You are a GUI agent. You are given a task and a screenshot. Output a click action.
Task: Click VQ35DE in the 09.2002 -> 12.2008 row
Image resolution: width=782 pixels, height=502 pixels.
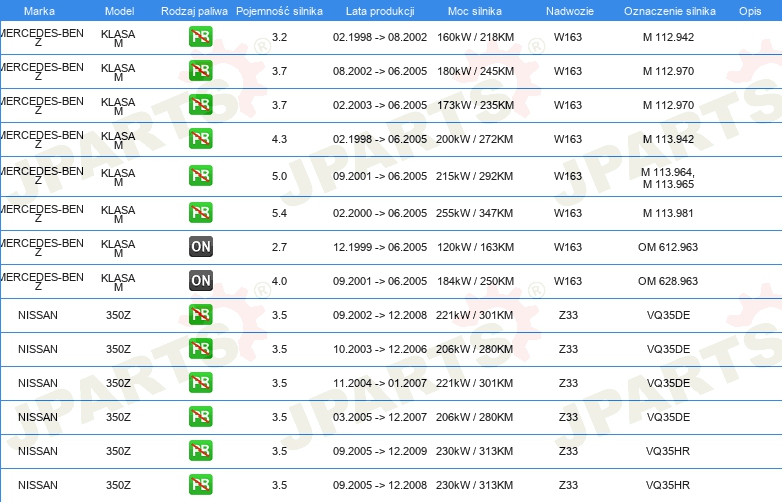pyautogui.click(x=668, y=315)
